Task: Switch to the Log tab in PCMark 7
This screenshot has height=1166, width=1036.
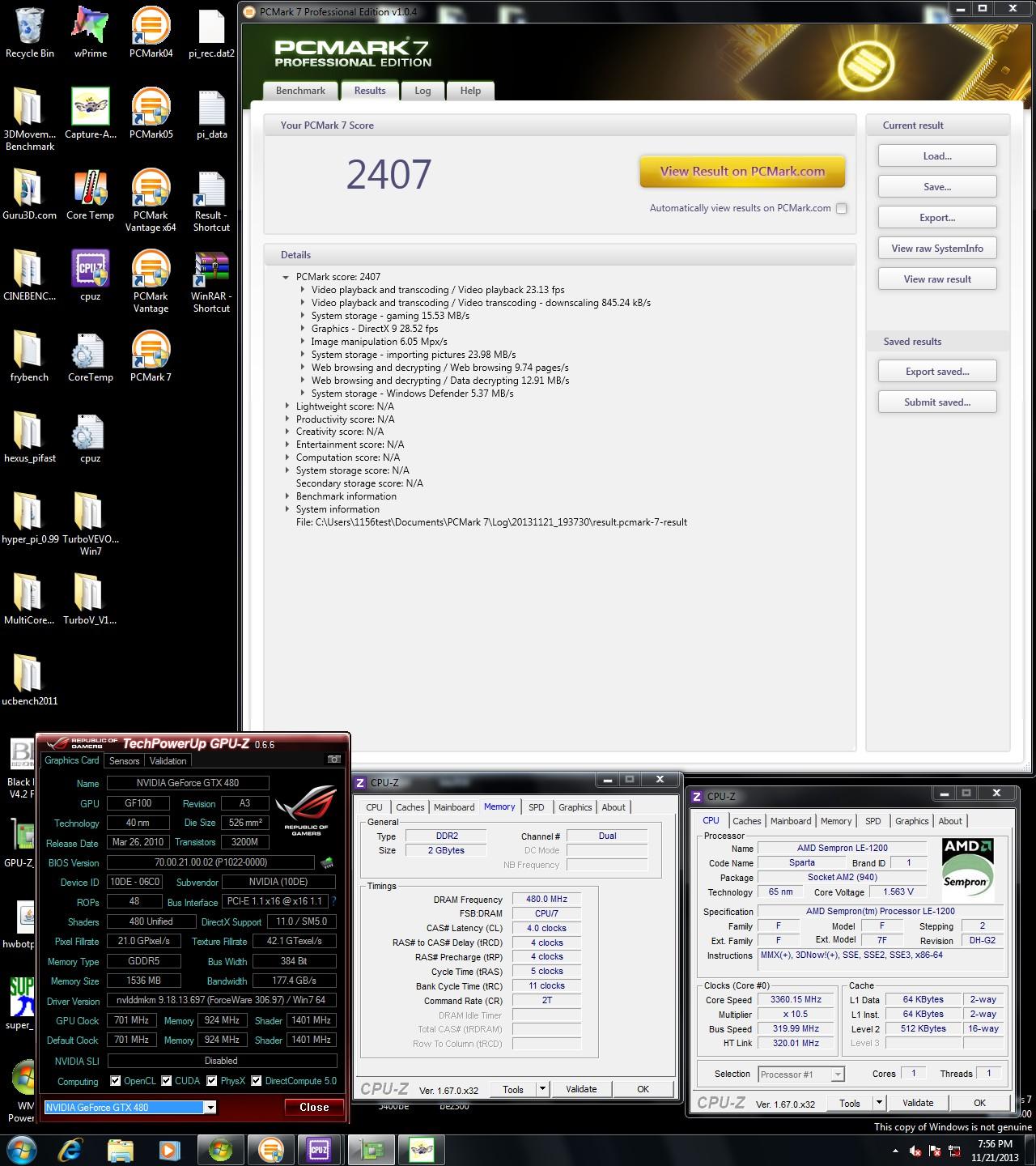Action: (x=422, y=91)
